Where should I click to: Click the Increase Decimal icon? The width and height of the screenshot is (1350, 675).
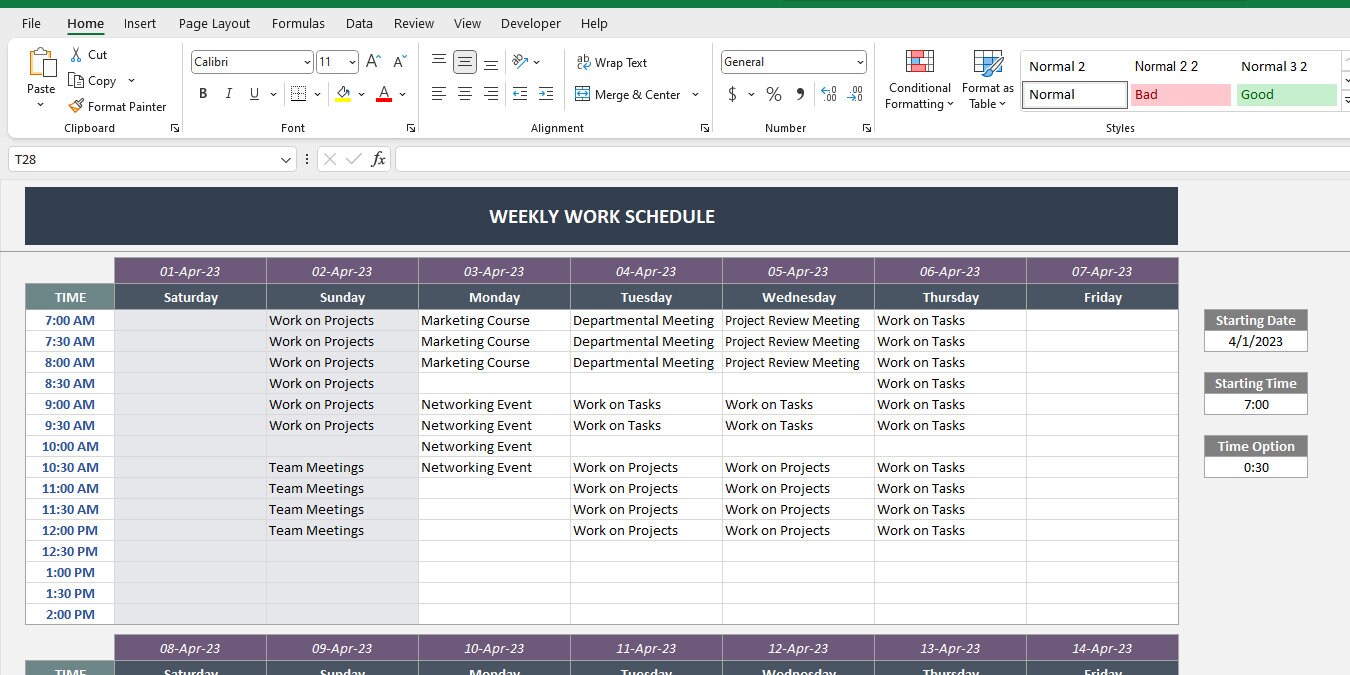(827, 95)
